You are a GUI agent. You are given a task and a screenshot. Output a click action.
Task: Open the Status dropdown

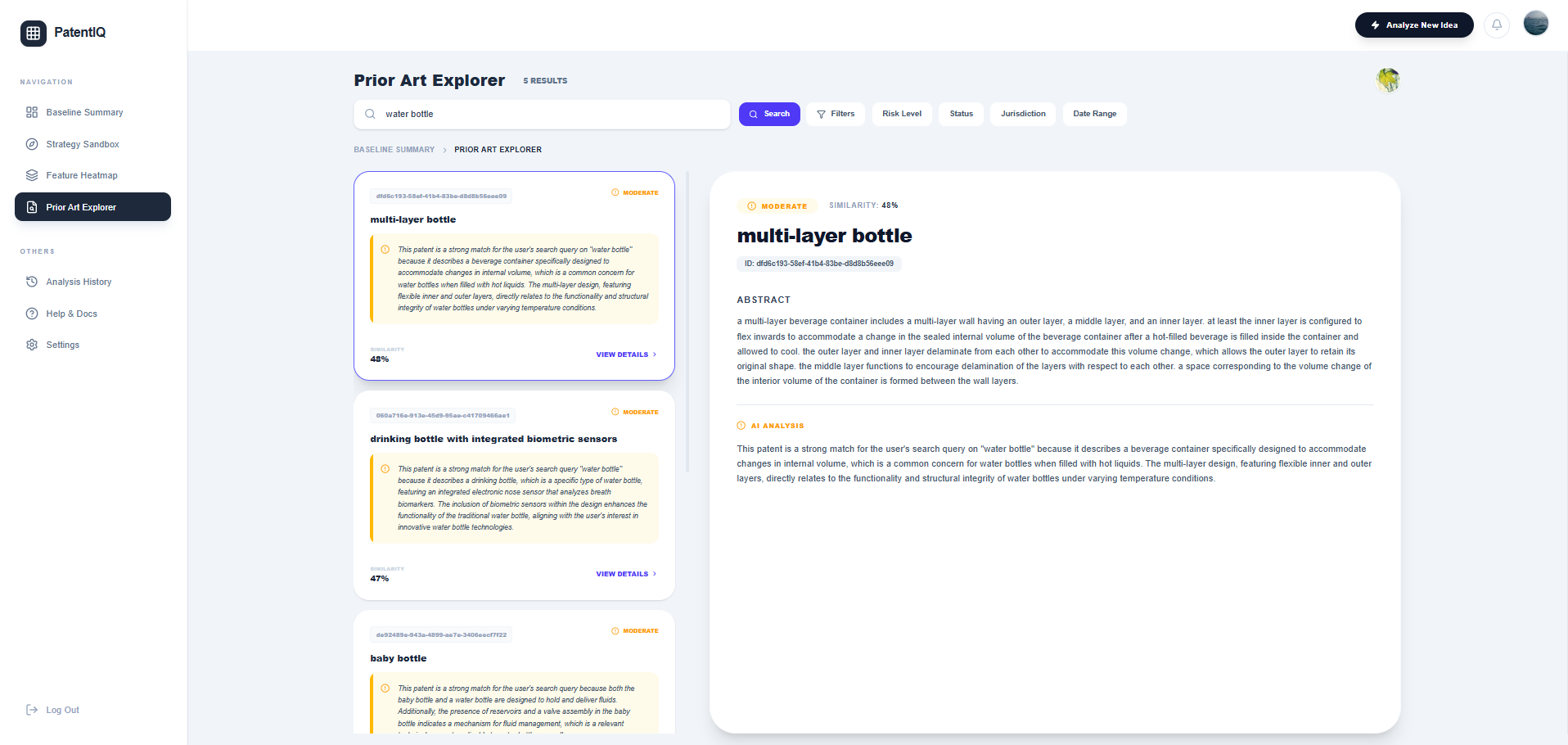(962, 114)
